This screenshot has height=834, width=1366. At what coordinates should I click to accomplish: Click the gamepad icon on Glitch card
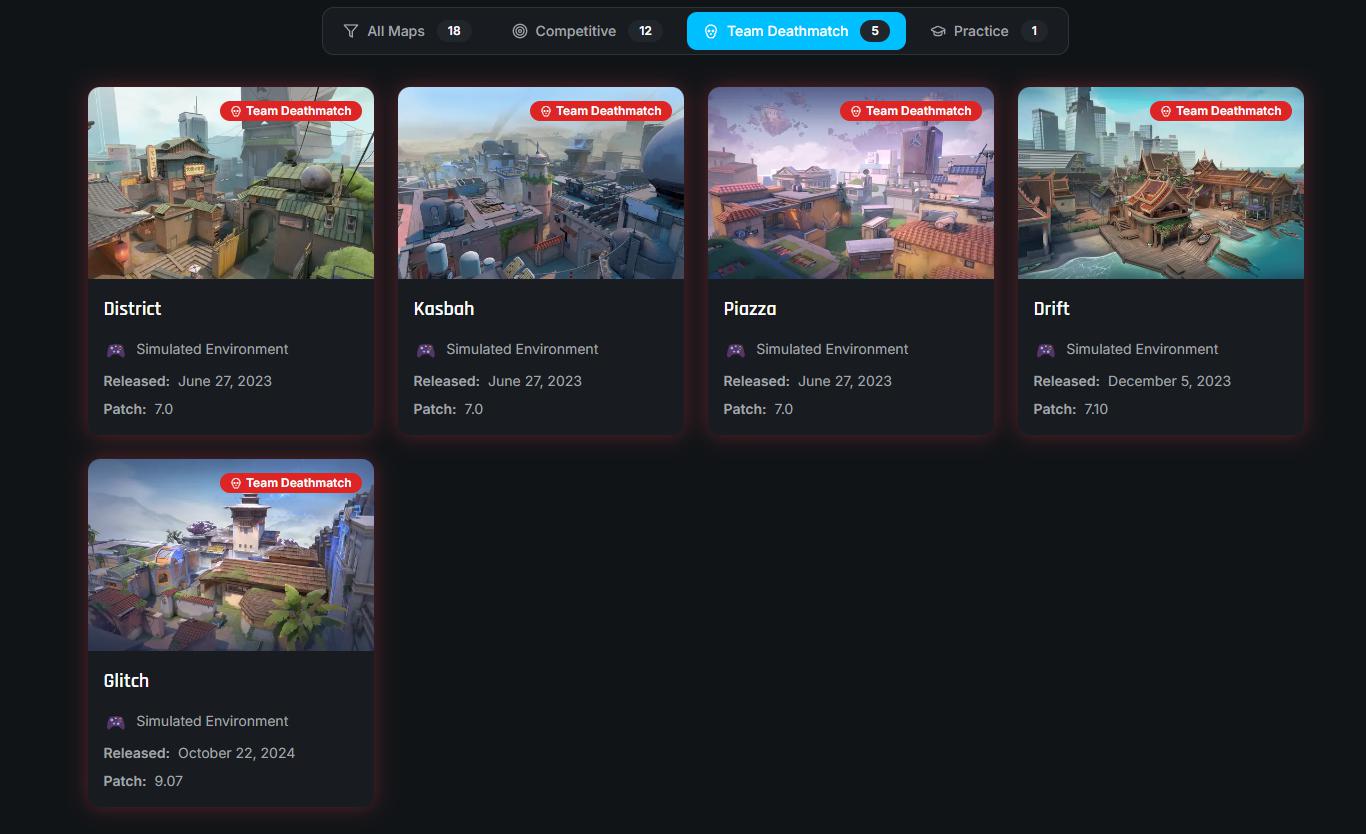pyautogui.click(x=116, y=722)
